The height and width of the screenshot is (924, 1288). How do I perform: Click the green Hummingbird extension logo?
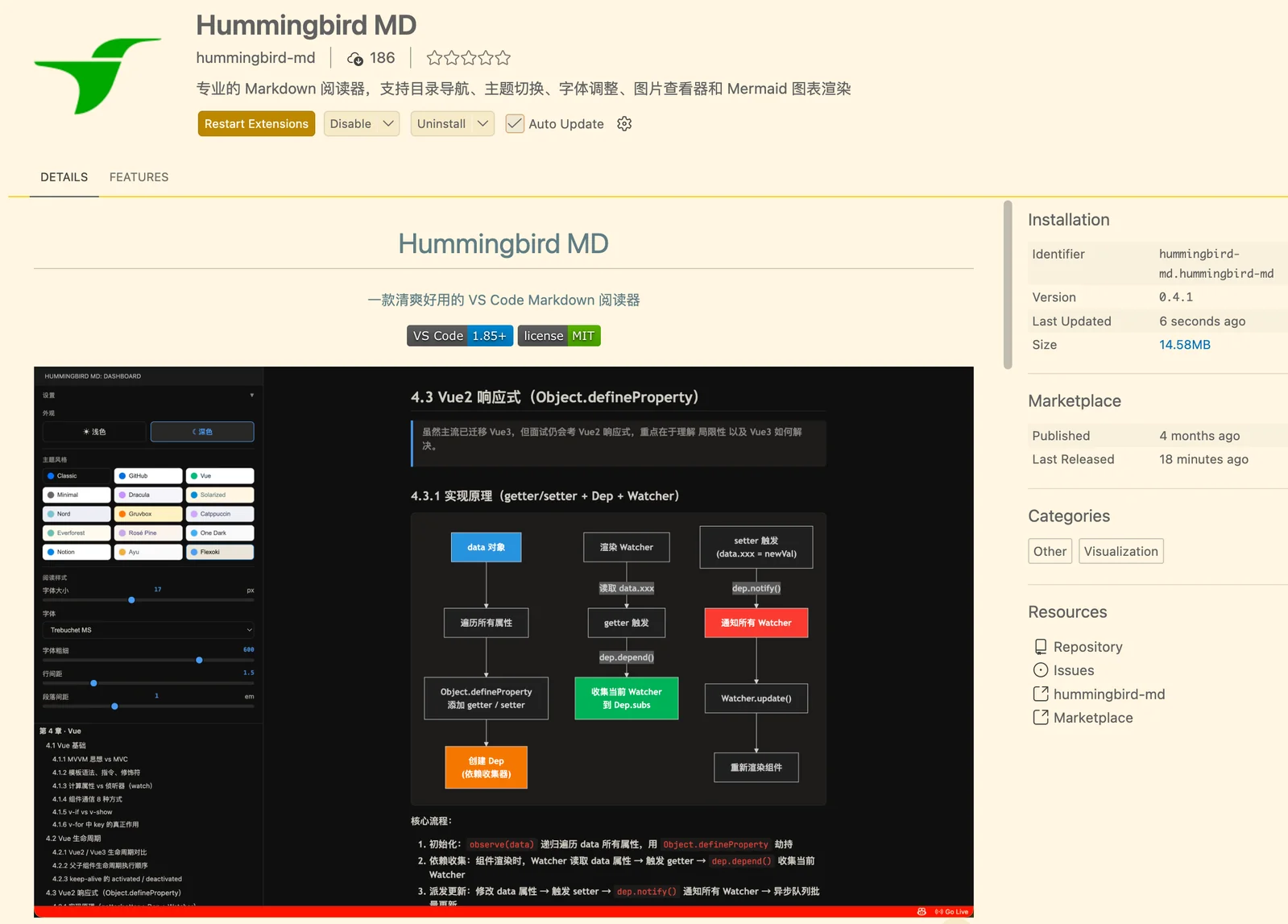tap(97, 75)
